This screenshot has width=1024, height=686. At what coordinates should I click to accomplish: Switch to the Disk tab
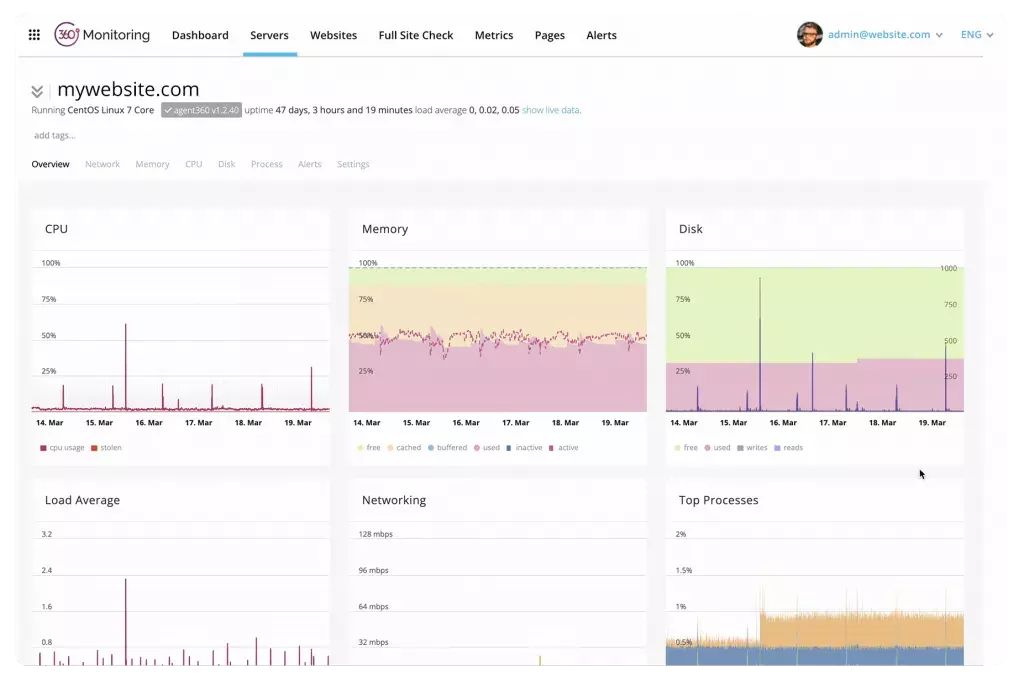pyautogui.click(x=226, y=164)
